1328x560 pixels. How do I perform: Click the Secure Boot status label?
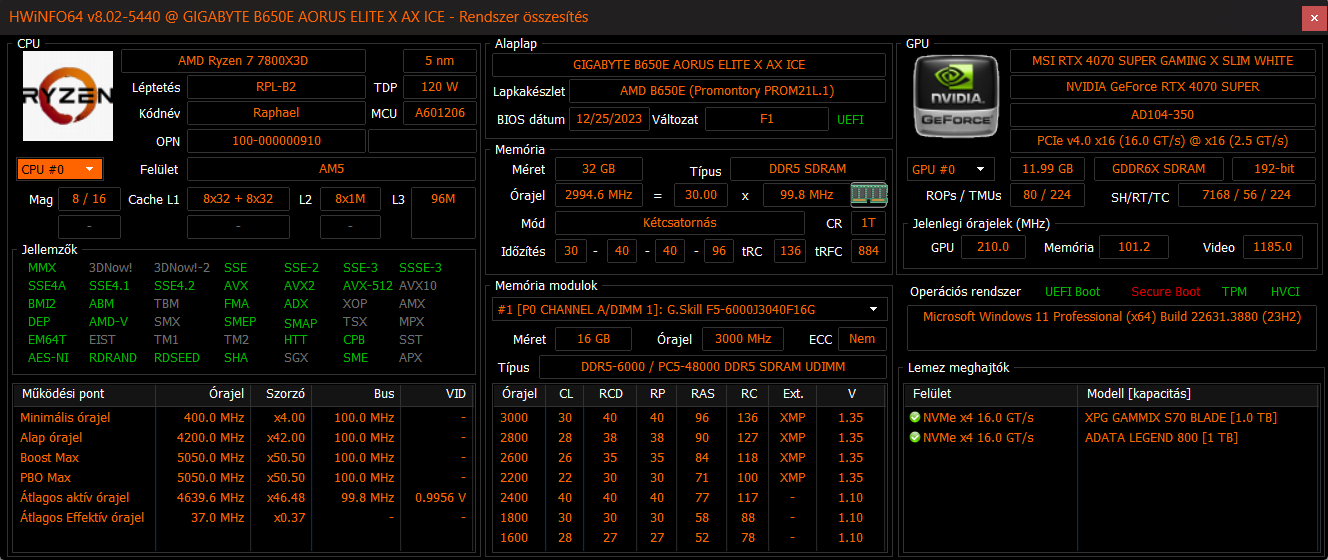1165,292
